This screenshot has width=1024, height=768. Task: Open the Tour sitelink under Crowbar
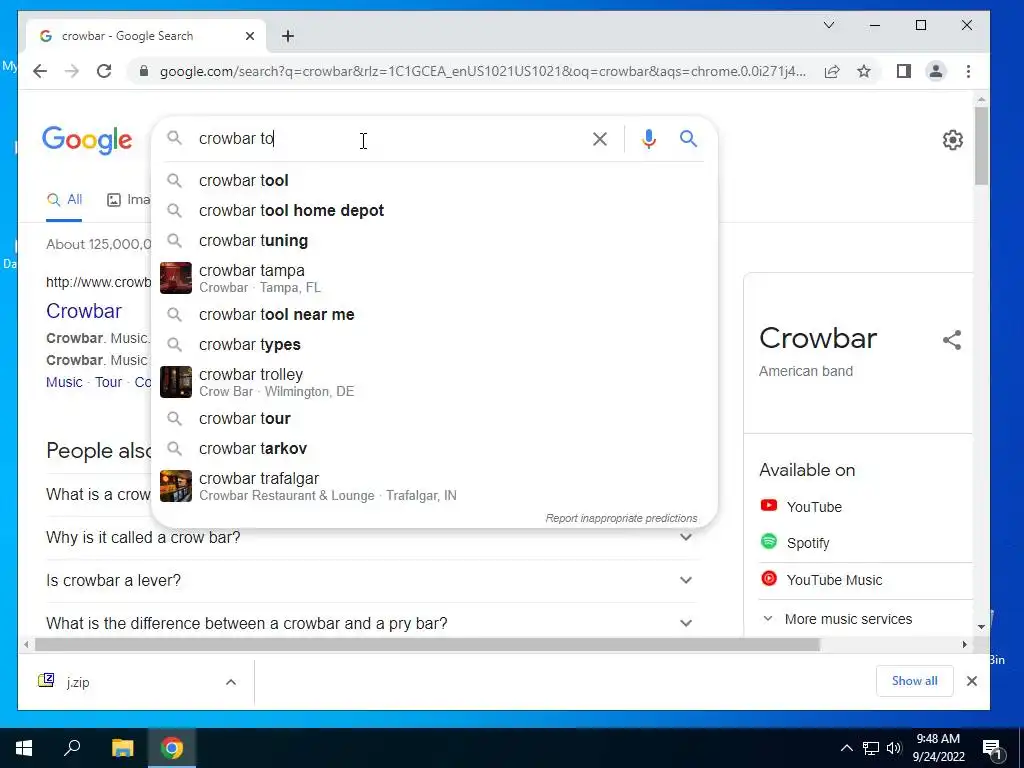108,382
